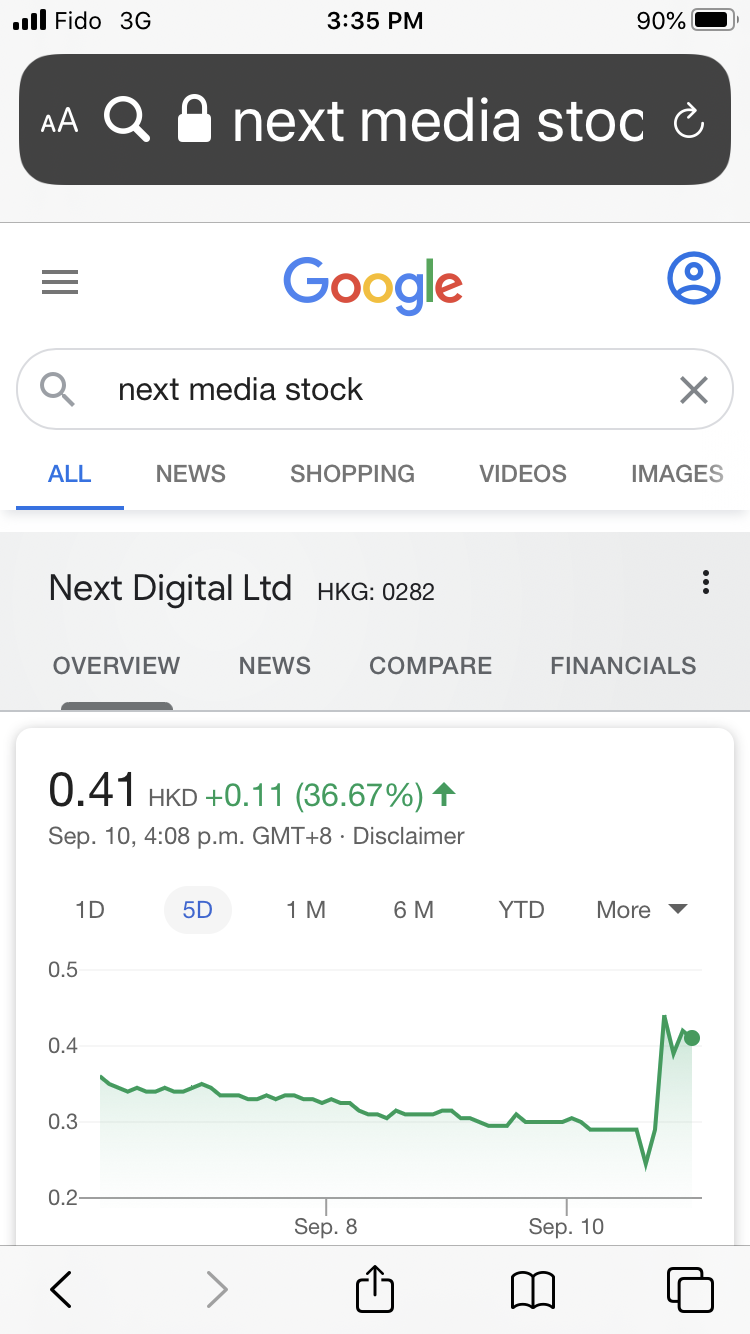Open the Google hamburger menu
The image size is (750, 1334).
(60, 283)
